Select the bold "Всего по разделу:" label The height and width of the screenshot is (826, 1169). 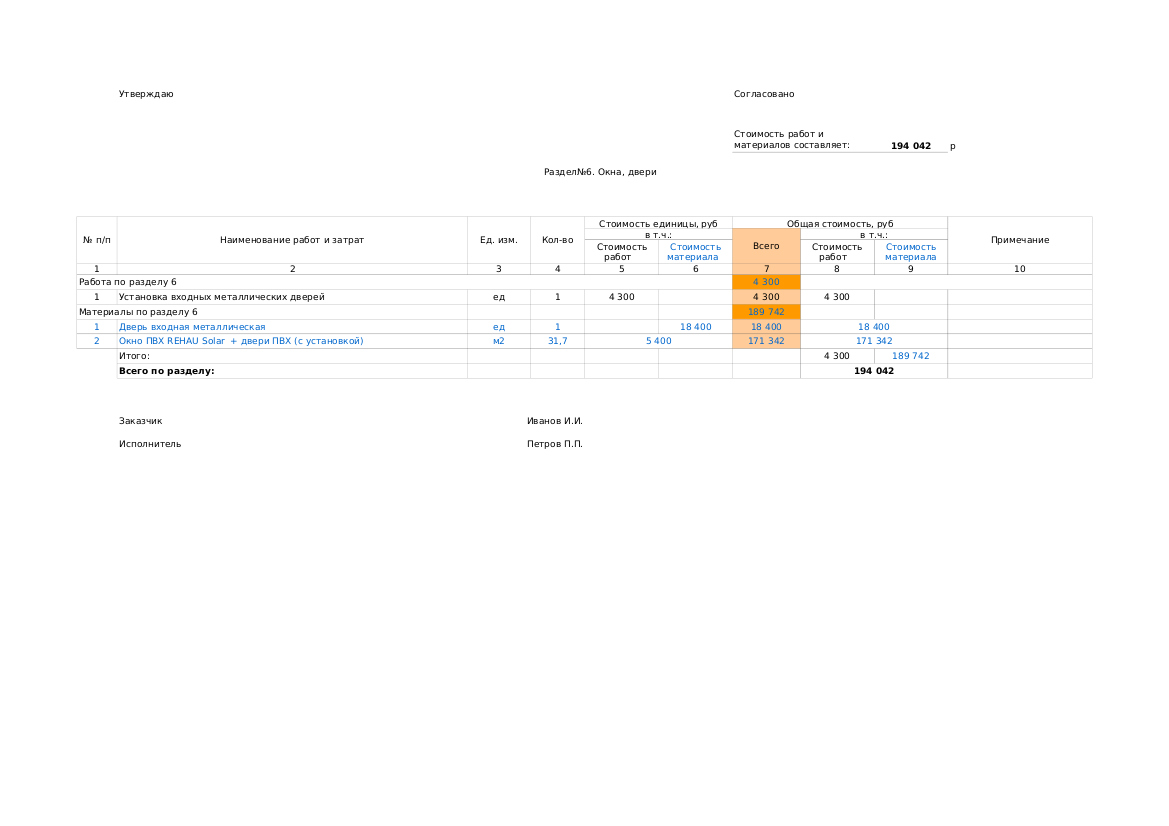[166, 371]
